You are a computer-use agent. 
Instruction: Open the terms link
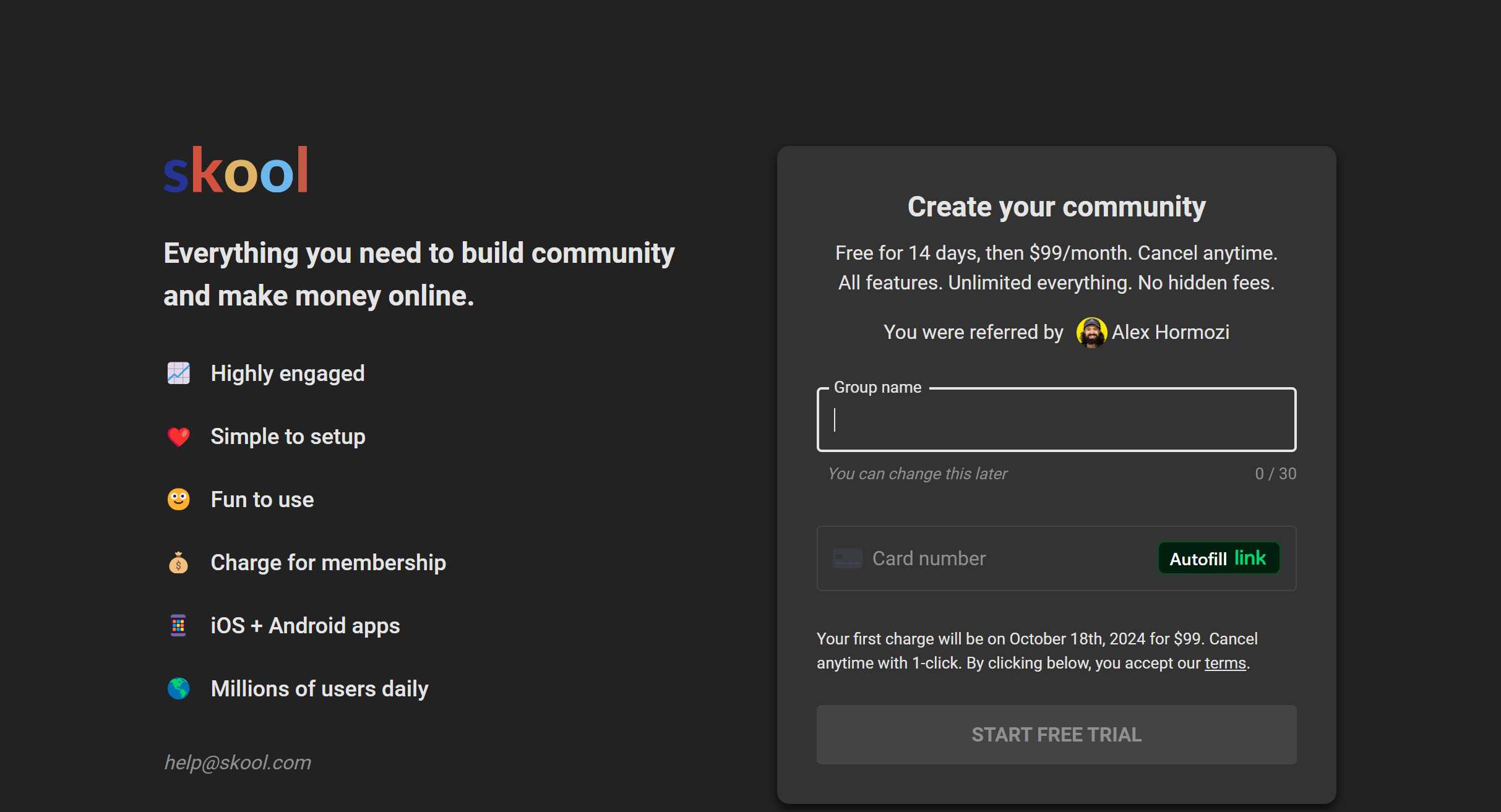(1225, 663)
